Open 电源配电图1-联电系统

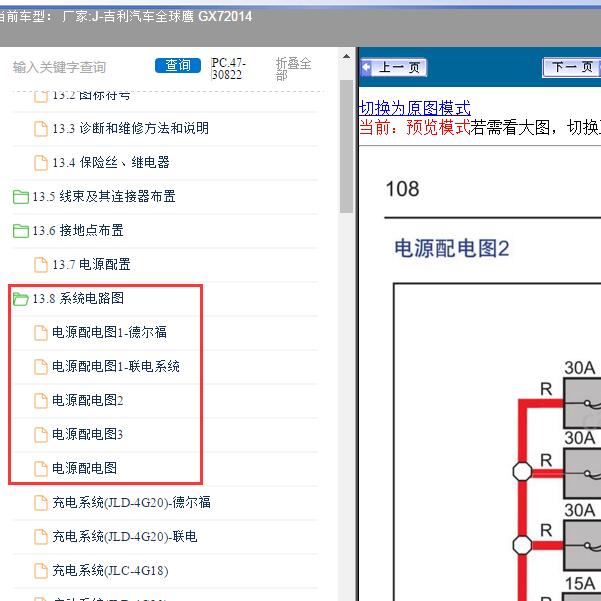coord(116,366)
